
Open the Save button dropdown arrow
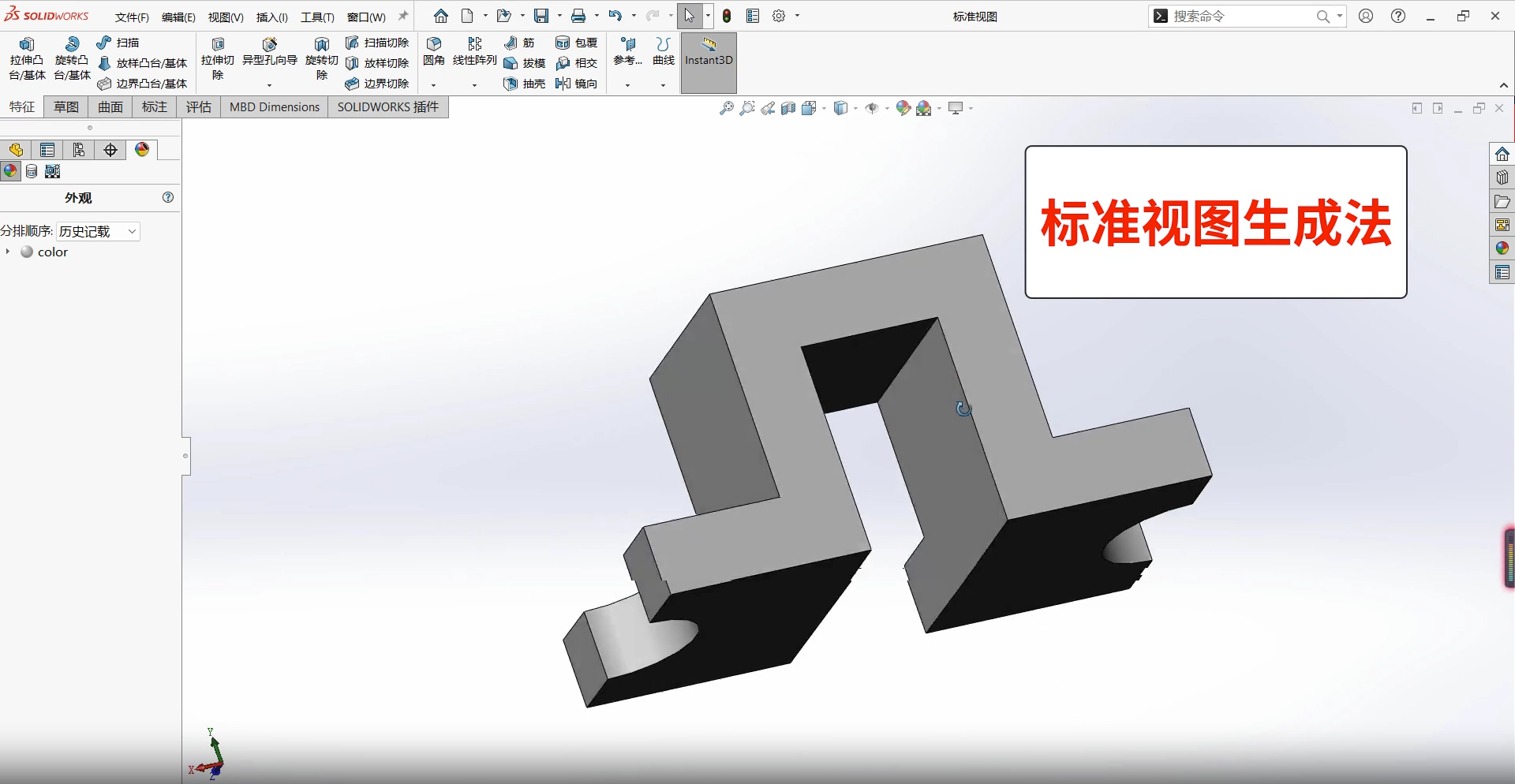click(x=559, y=16)
